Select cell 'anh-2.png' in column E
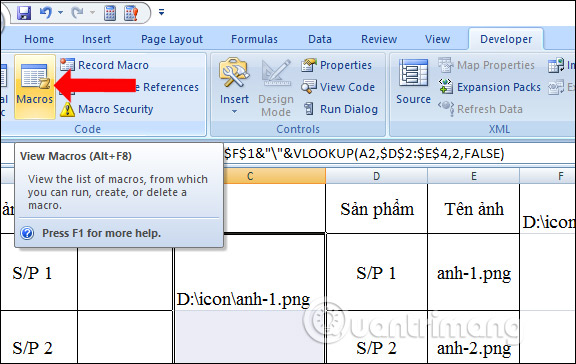576x364 pixels. [474, 337]
